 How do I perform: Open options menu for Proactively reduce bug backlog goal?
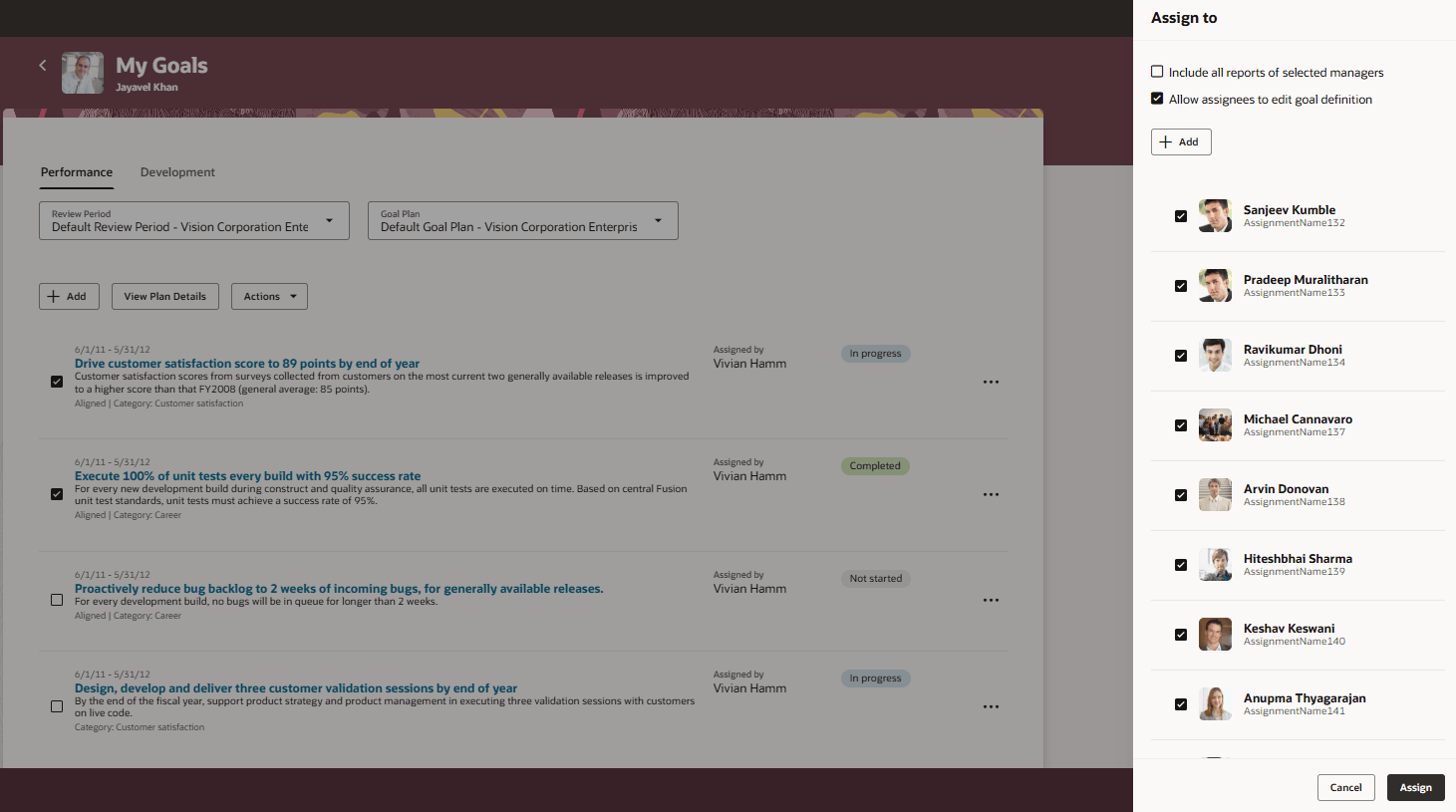(x=991, y=601)
